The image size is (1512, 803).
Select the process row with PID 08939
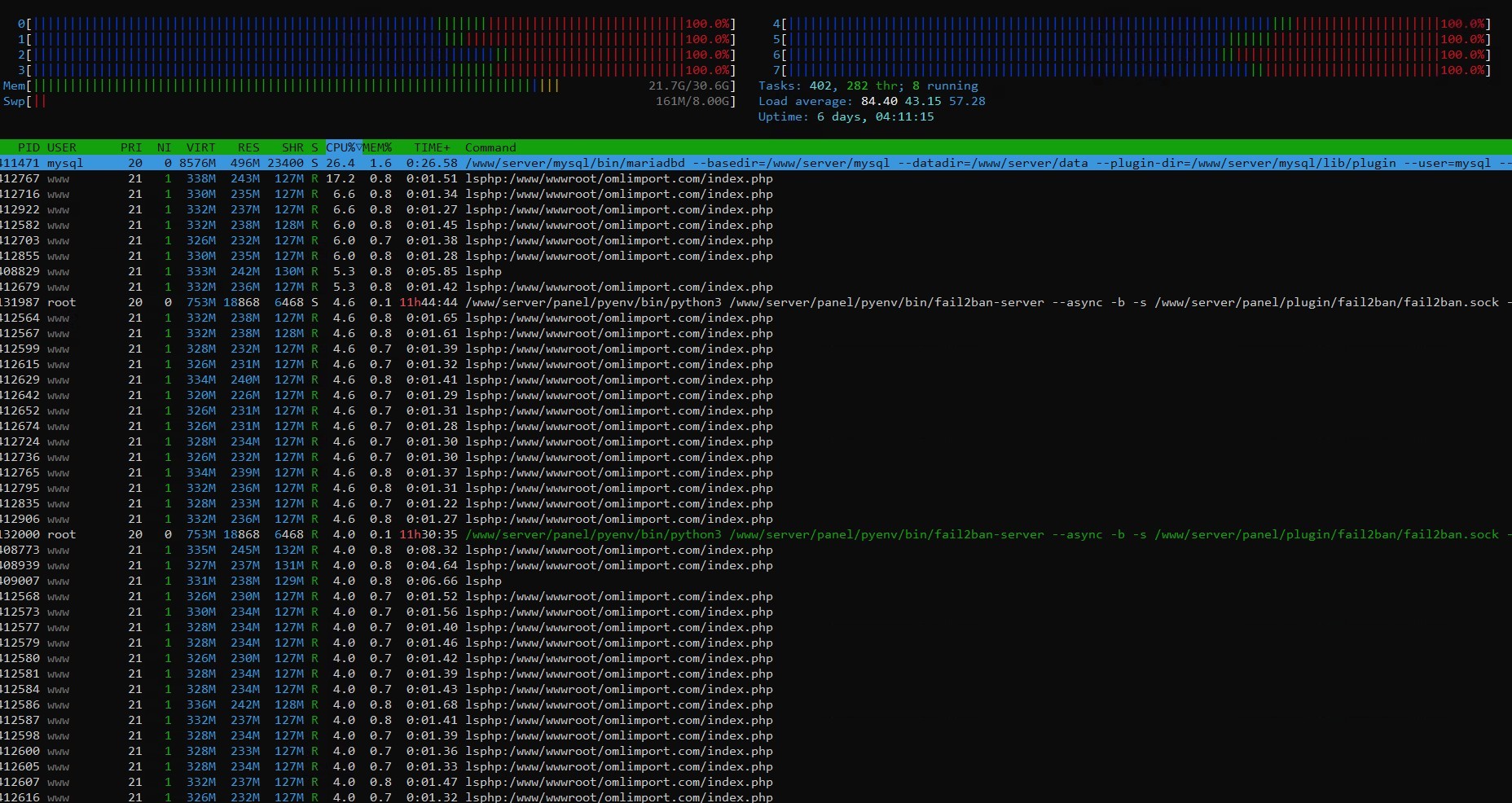(x=756, y=565)
